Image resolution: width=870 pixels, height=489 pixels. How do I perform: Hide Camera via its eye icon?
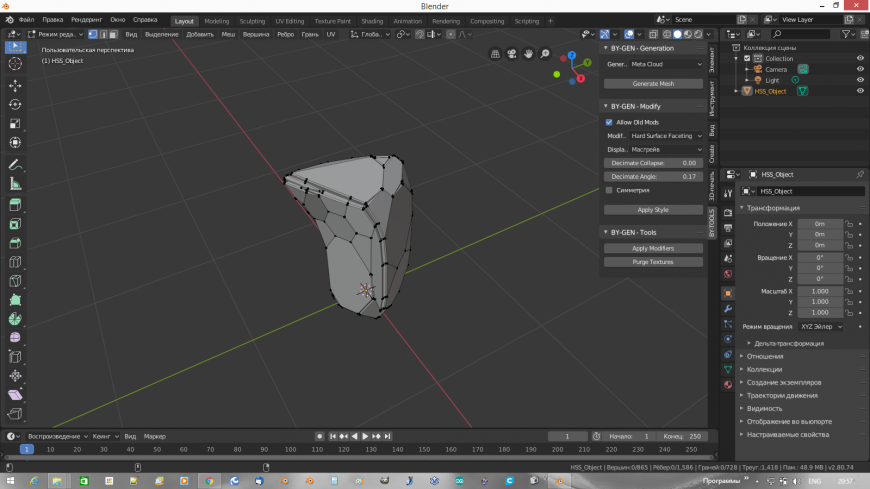pyautogui.click(x=860, y=69)
